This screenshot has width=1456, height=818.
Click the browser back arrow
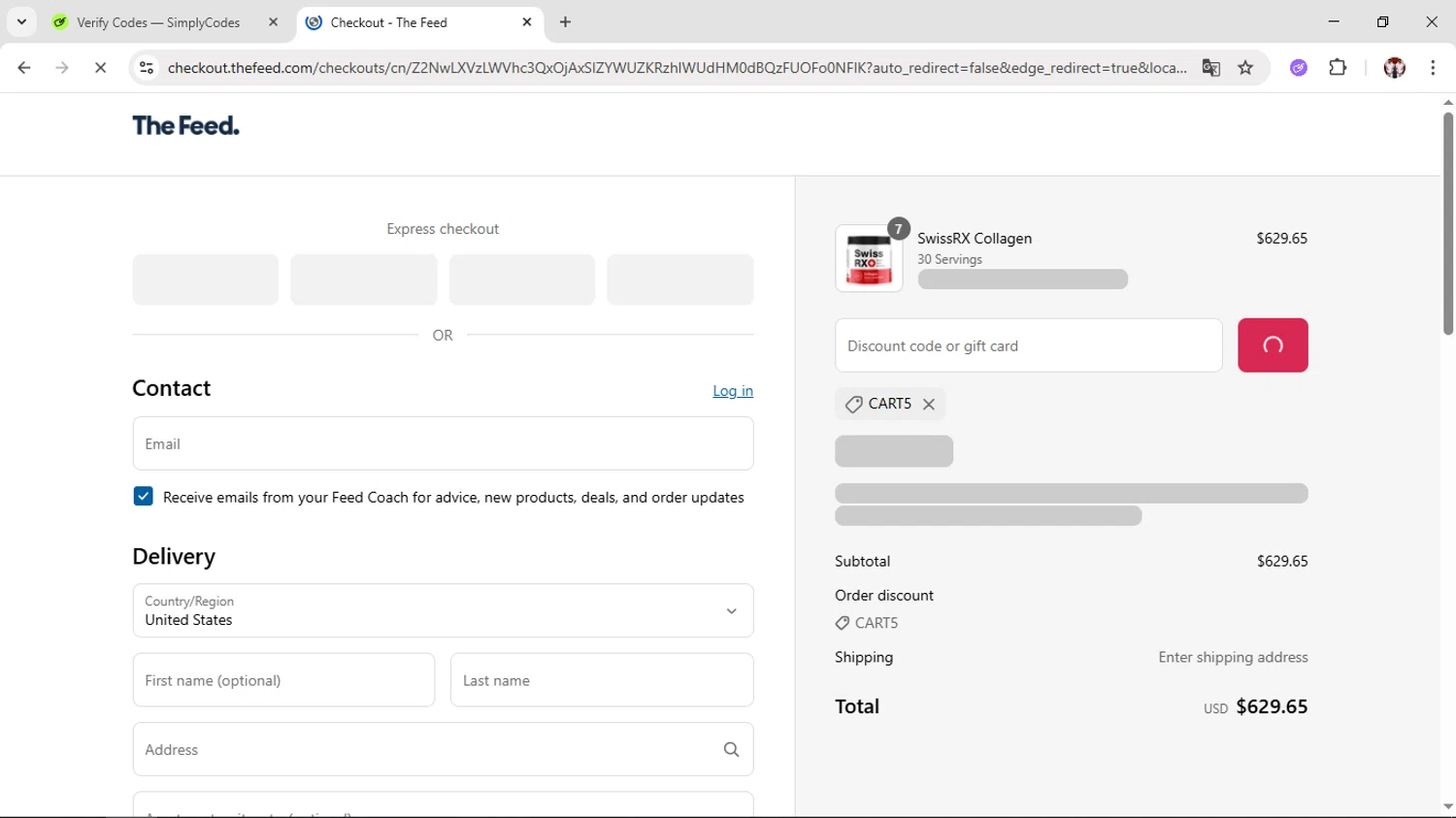(x=24, y=68)
